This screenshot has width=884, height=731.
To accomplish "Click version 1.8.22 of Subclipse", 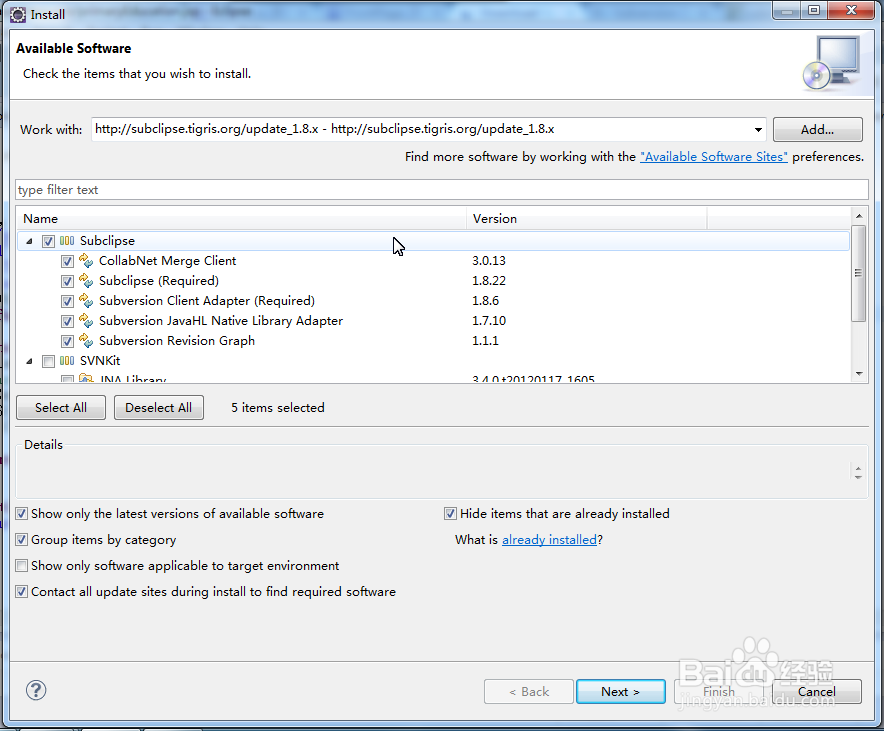I will click(x=489, y=281).
